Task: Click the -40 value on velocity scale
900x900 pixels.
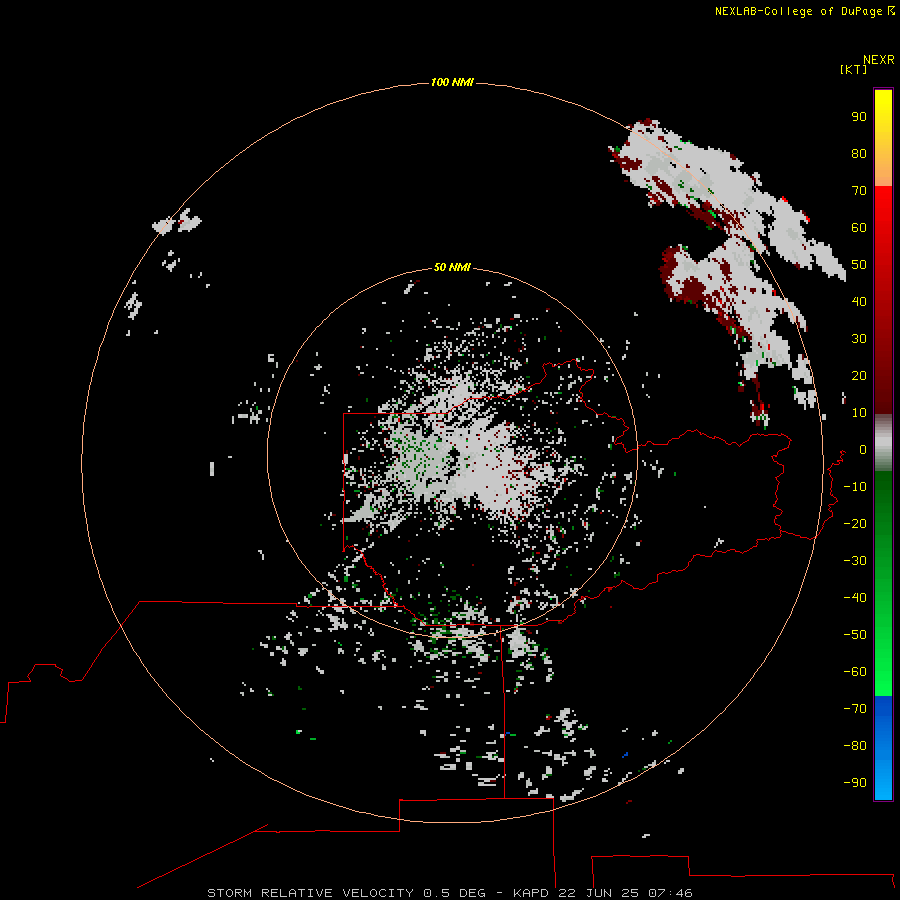Action: tap(855, 598)
